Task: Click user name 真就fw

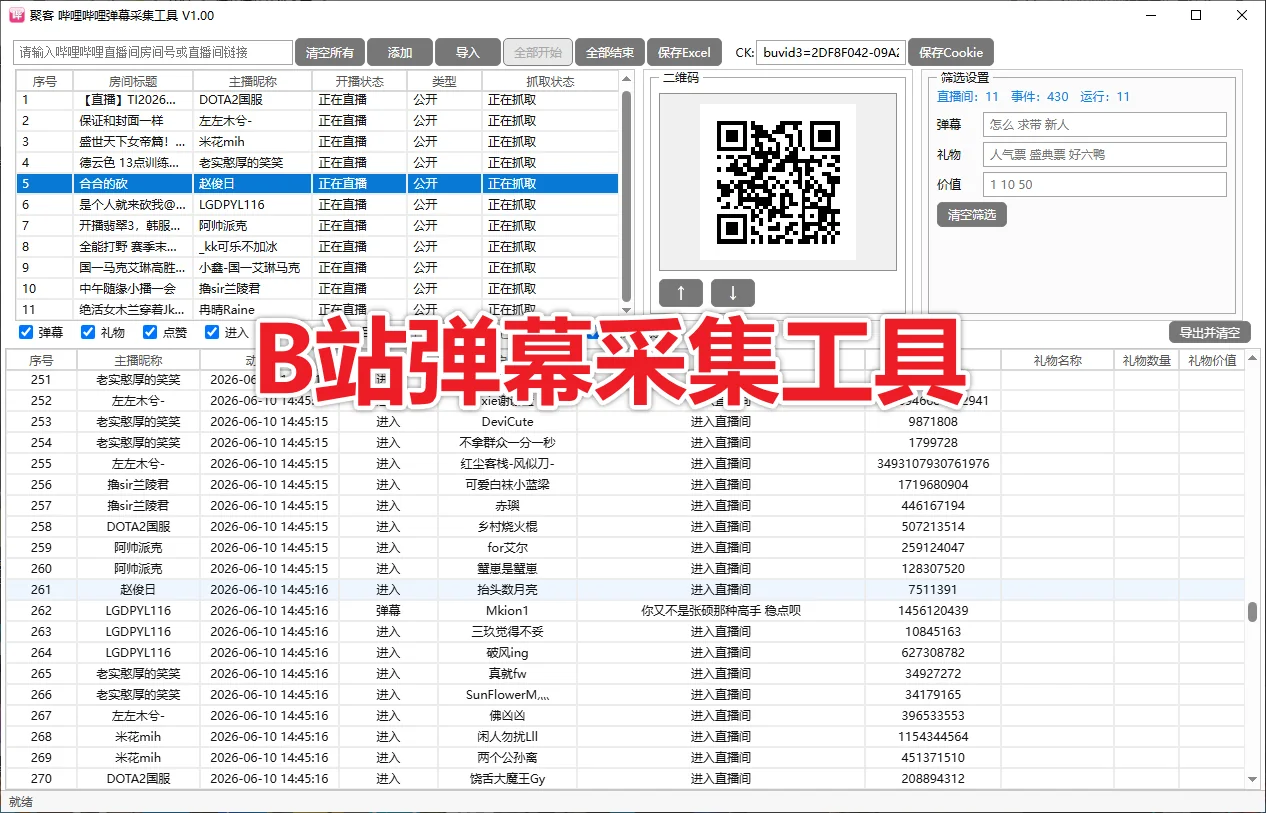Action: coord(507,673)
